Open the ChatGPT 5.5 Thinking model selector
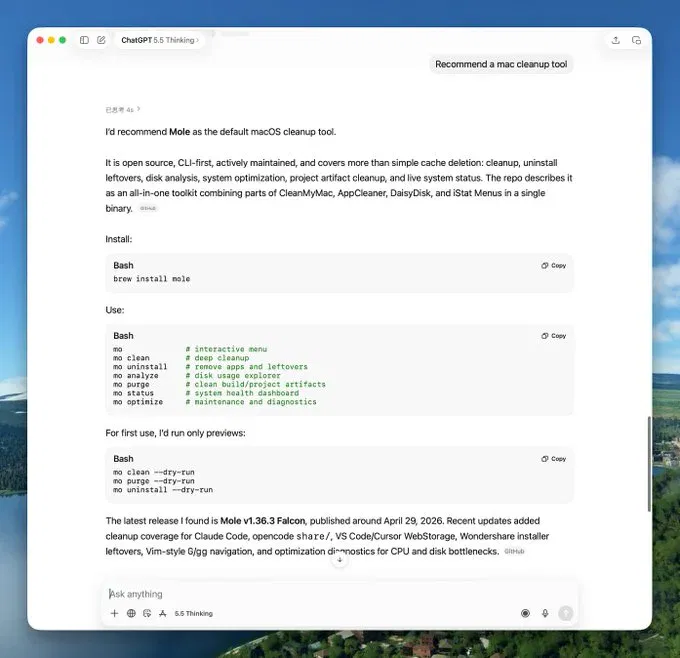Viewport: 680px width, 658px height. coord(160,40)
